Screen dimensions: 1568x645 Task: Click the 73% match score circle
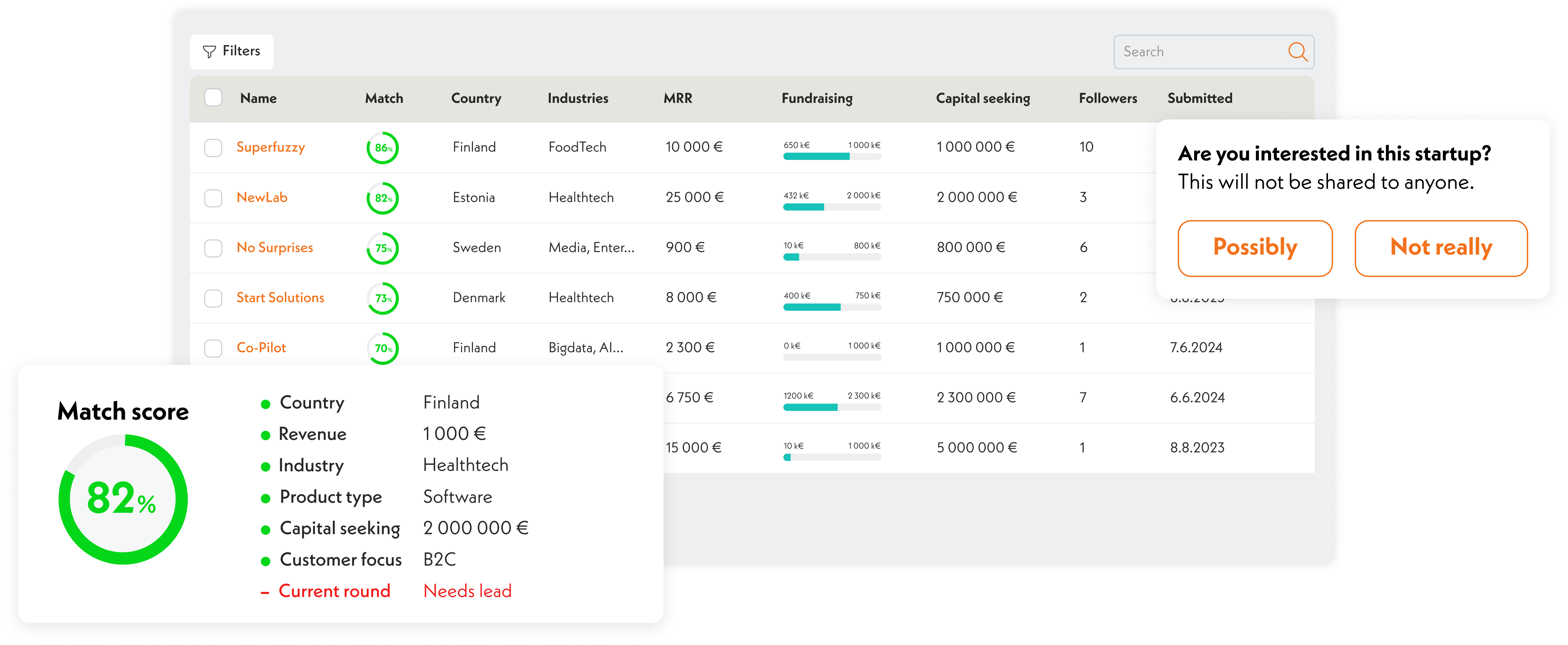[x=383, y=298]
